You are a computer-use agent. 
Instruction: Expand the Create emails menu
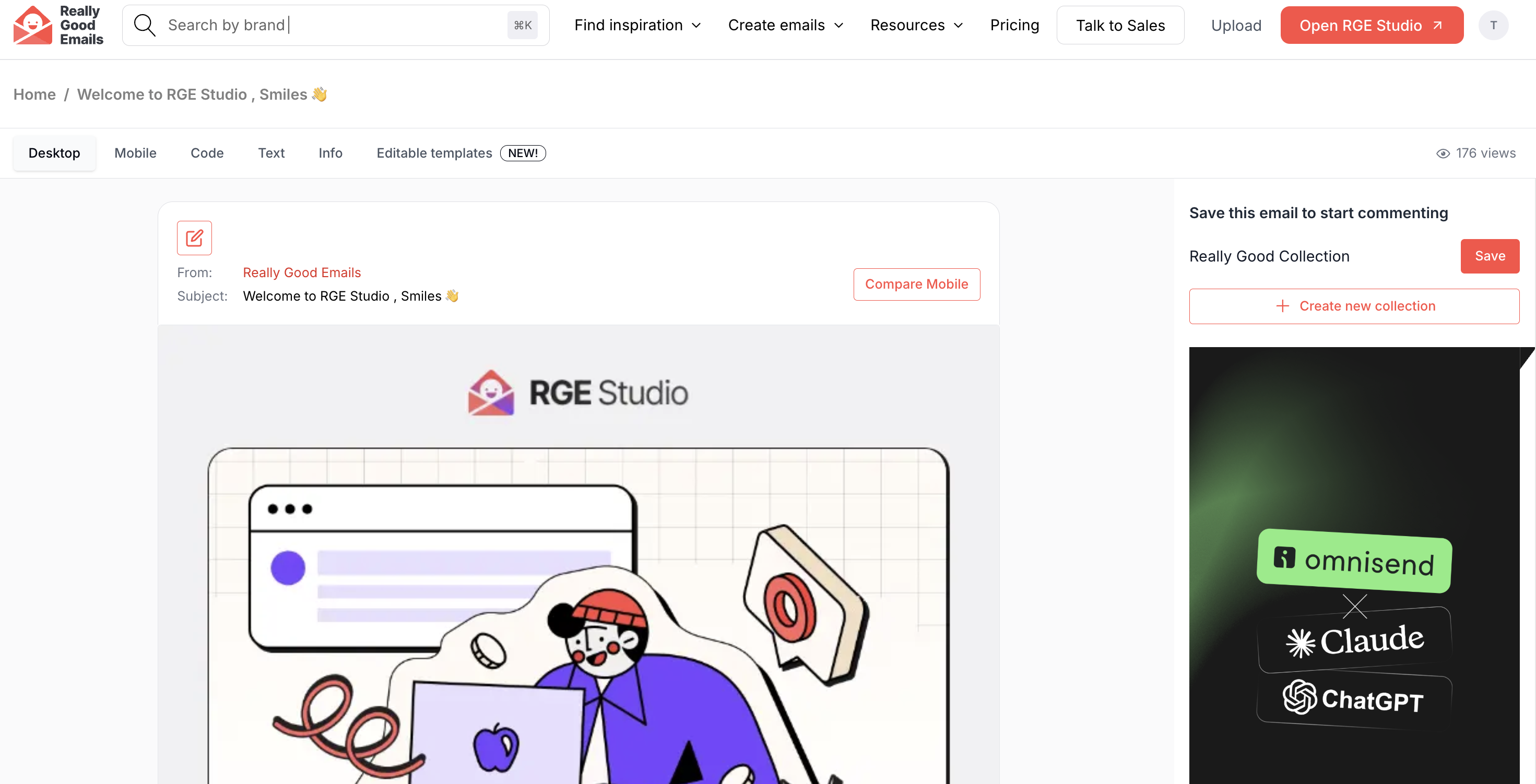786,25
